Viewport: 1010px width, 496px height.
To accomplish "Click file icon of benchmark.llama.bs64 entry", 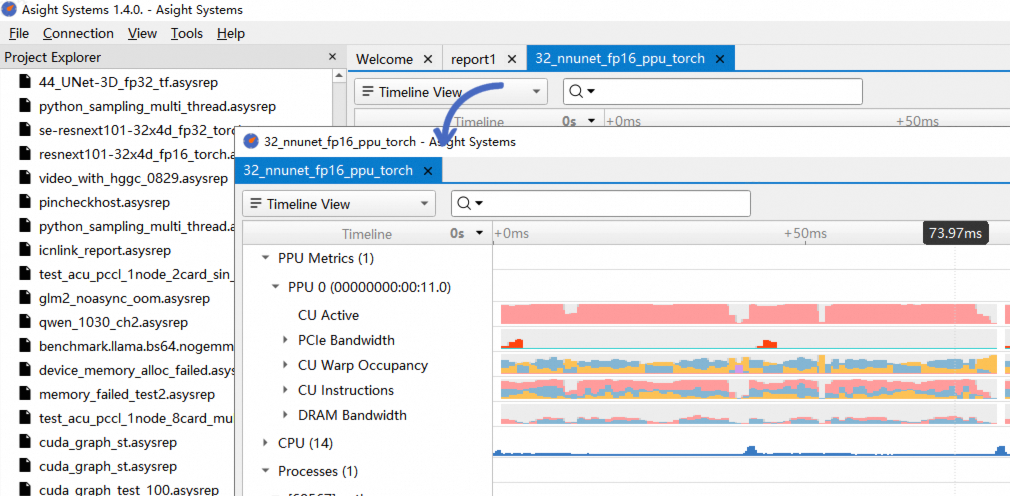I will point(25,346).
